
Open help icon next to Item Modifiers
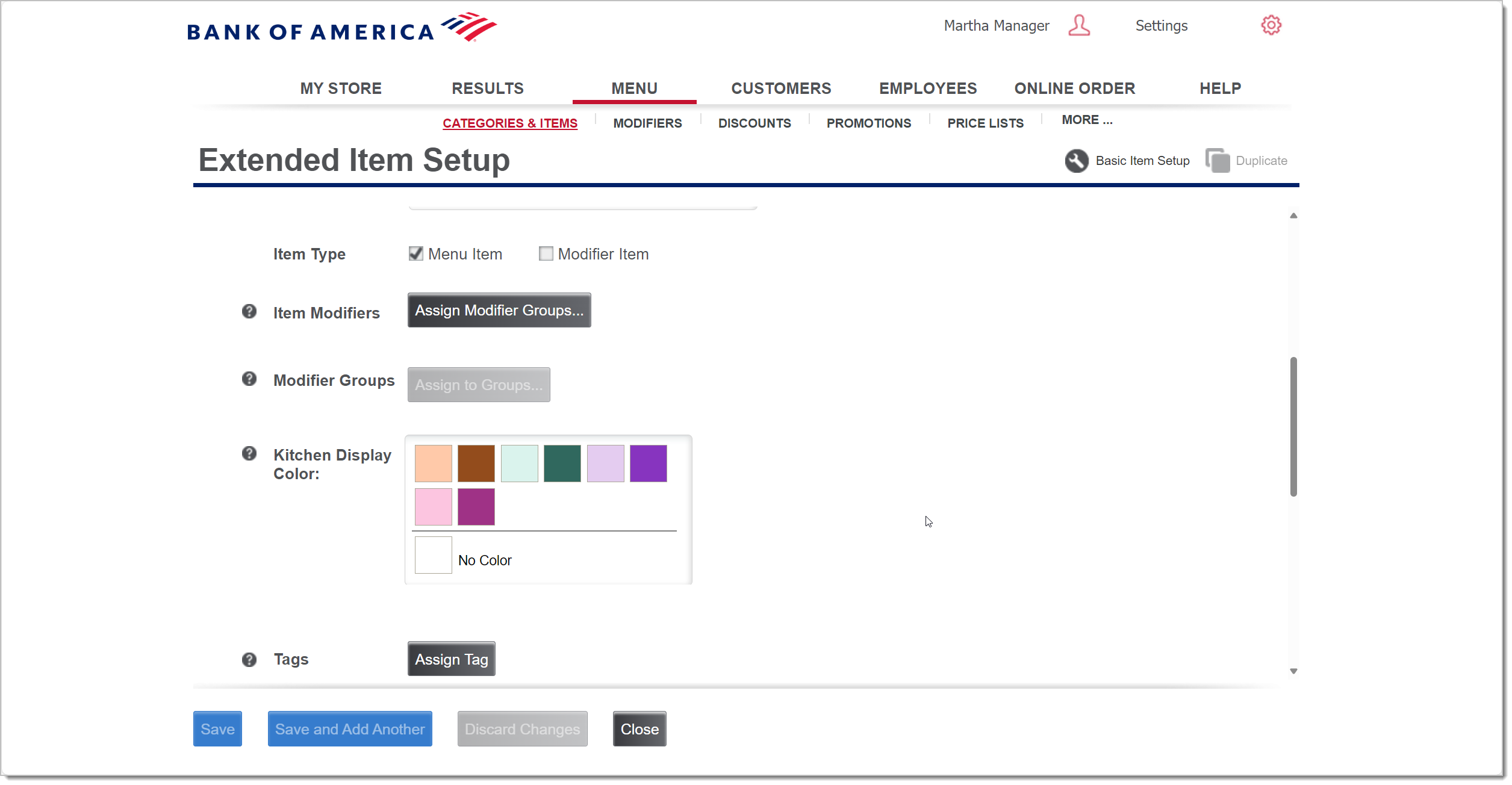(249, 311)
